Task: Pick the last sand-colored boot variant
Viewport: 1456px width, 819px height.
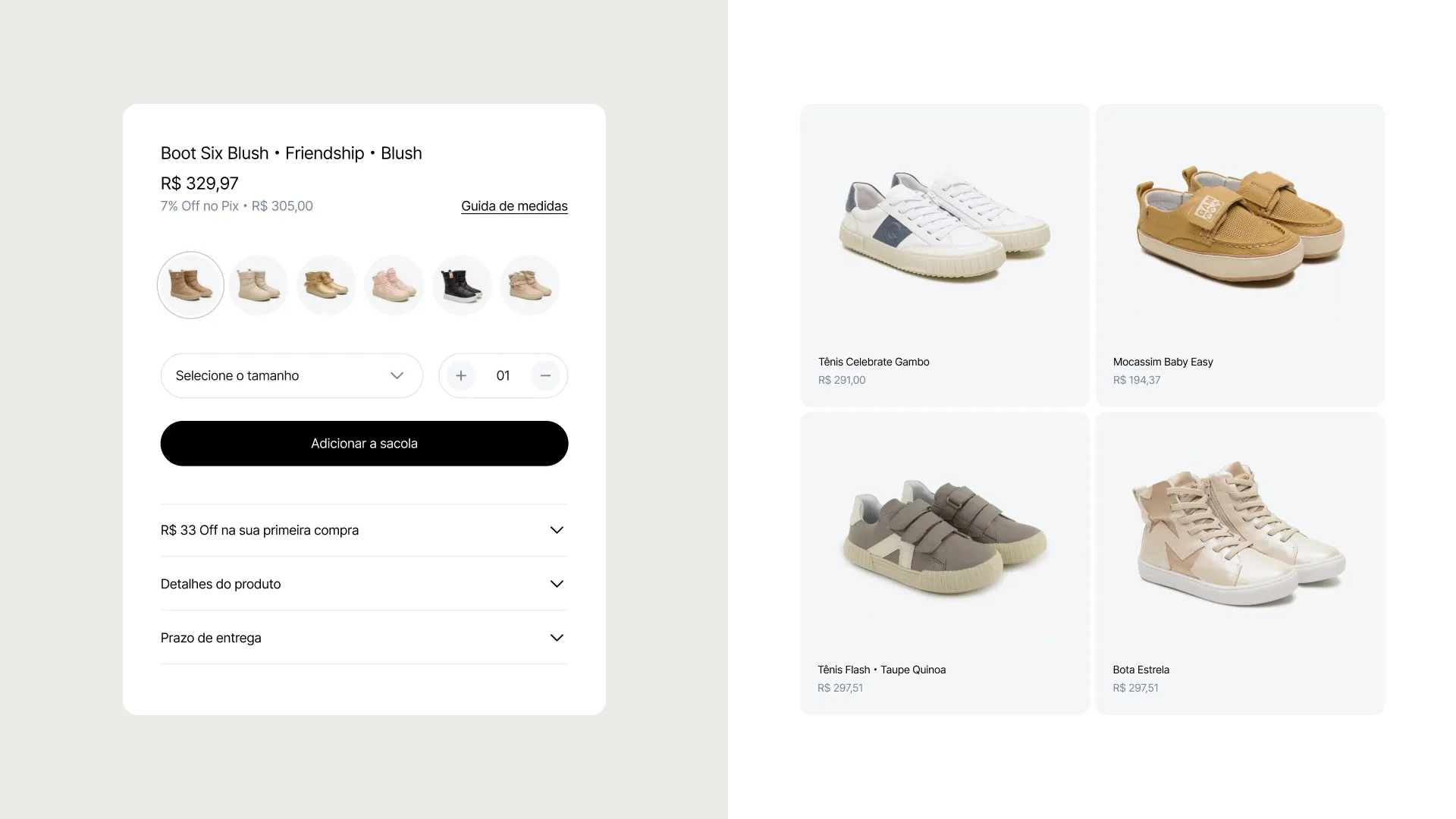Action: tap(529, 285)
